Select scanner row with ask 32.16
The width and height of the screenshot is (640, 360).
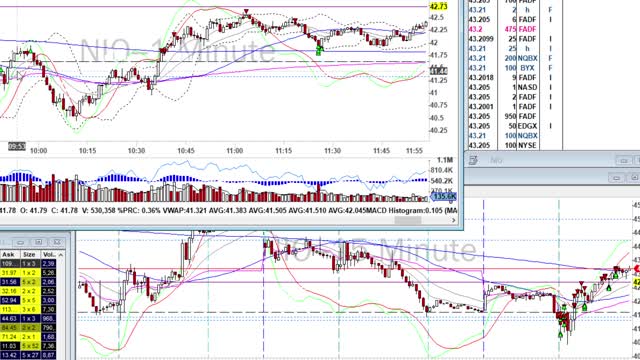(28, 291)
